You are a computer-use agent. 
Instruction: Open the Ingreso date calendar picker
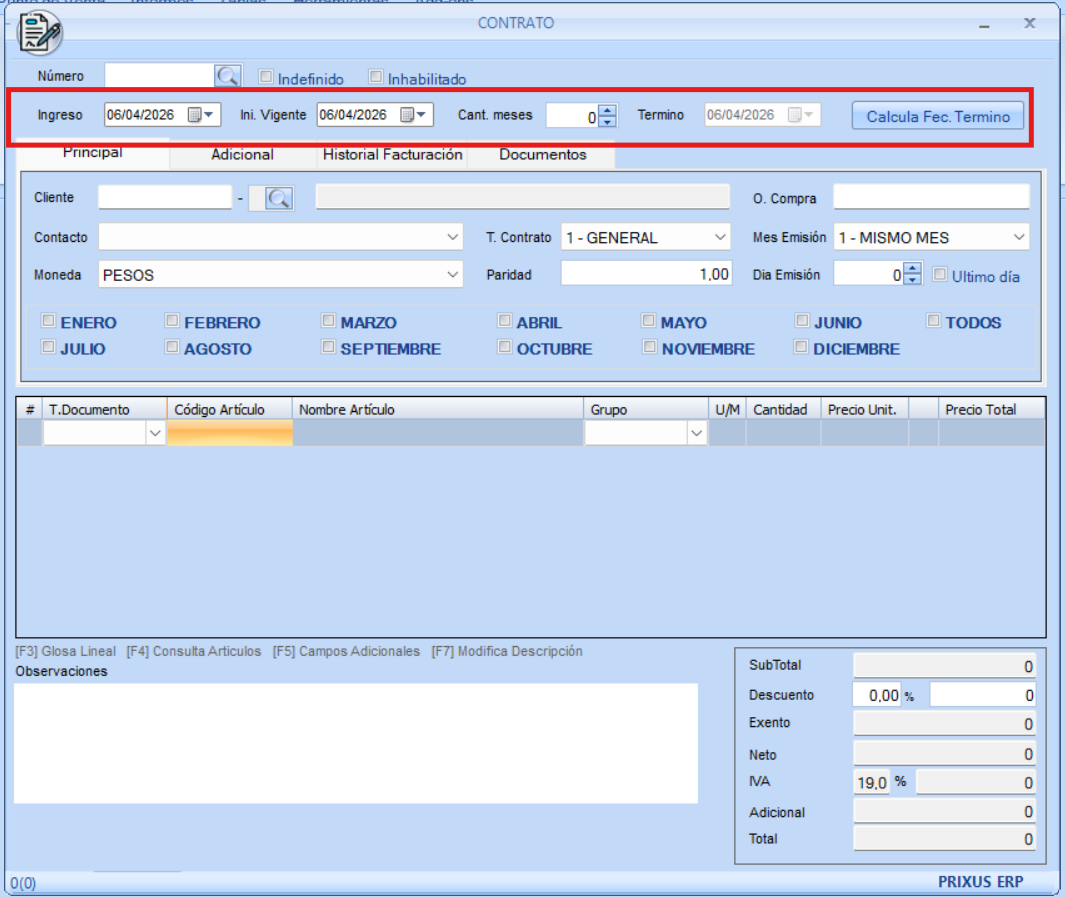(x=201, y=115)
